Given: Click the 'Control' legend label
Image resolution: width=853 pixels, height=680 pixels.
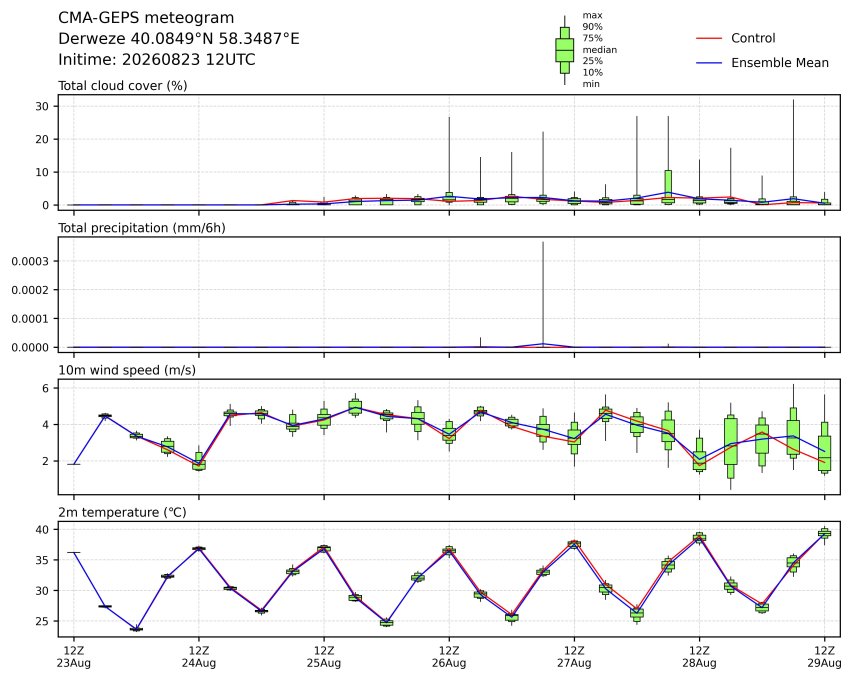Looking at the screenshot, I should tap(753, 38).
